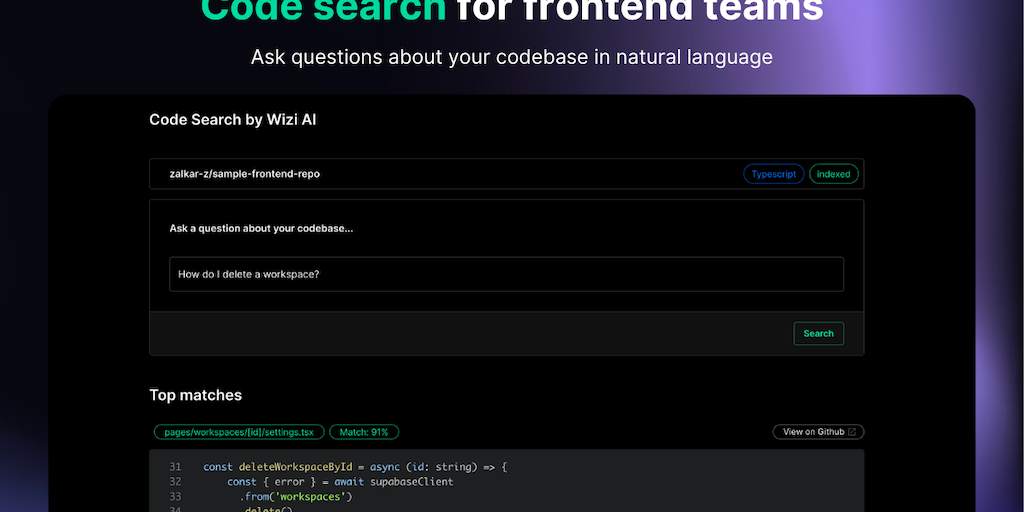Click the Match: 91% badge

[x=365, y=432]
